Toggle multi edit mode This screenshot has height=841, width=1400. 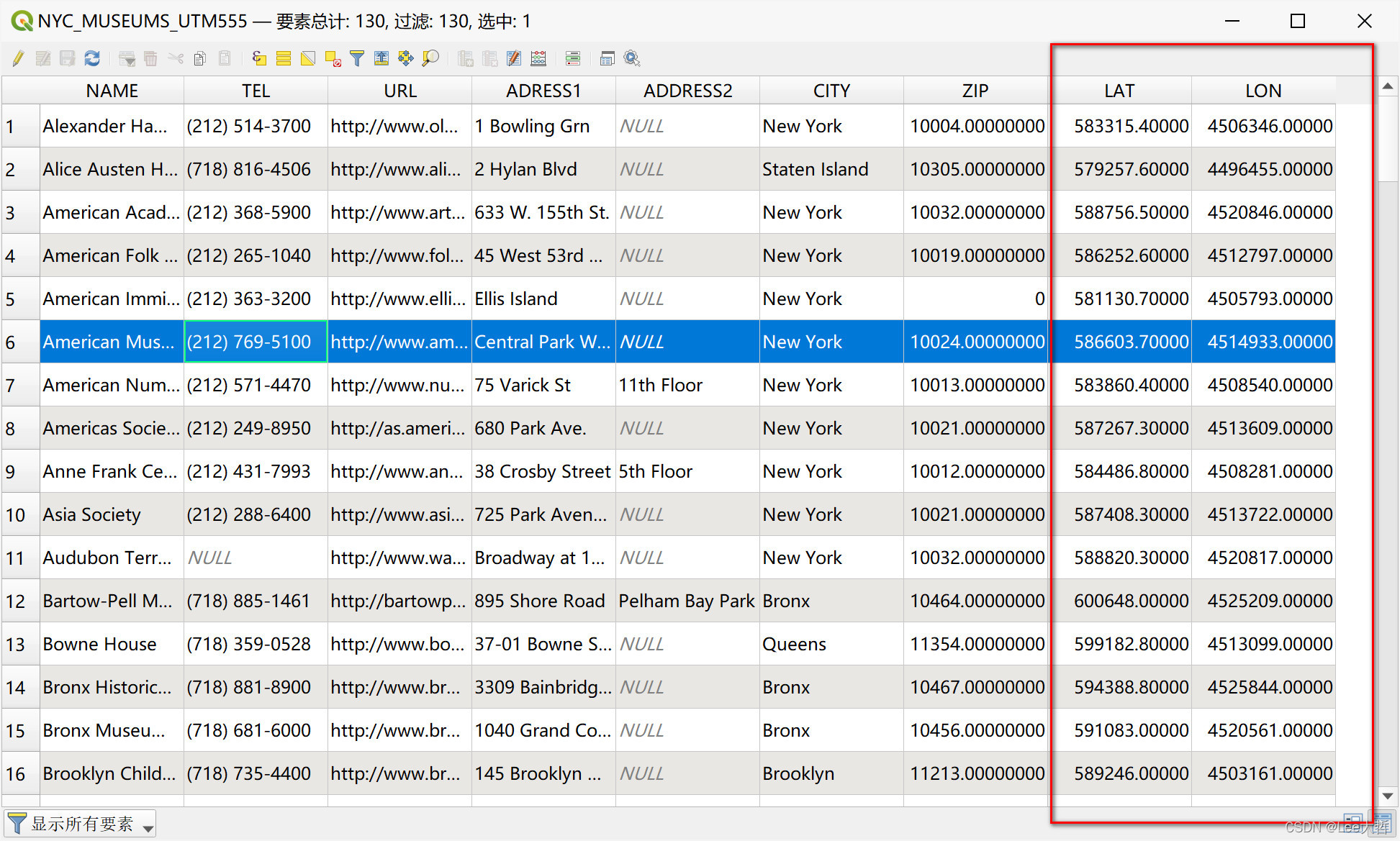(x=43, y=59)
